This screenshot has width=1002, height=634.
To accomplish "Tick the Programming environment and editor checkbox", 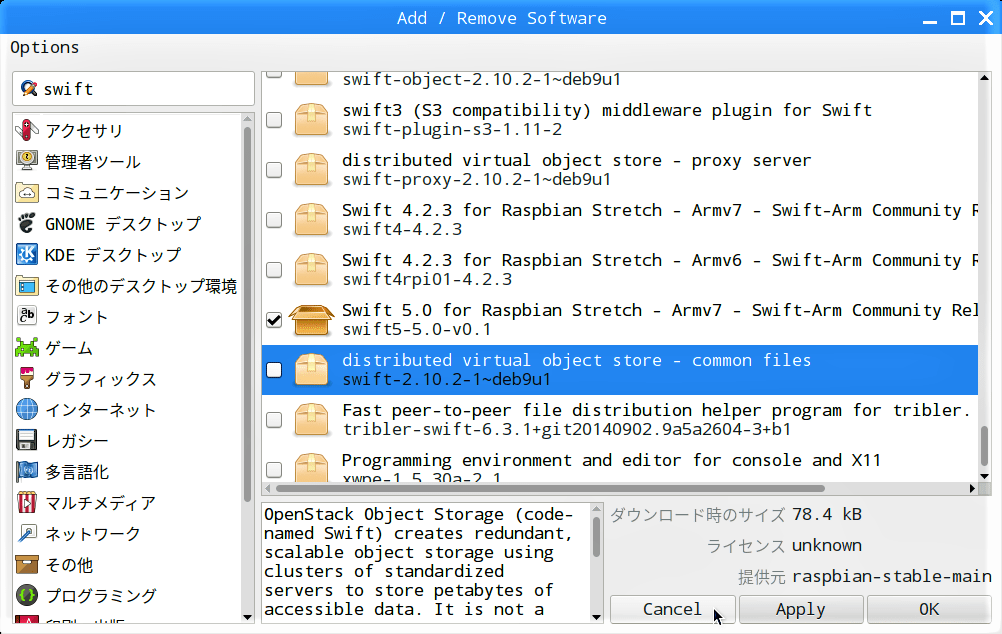I will pyautogui.click(x=274, y=469).
